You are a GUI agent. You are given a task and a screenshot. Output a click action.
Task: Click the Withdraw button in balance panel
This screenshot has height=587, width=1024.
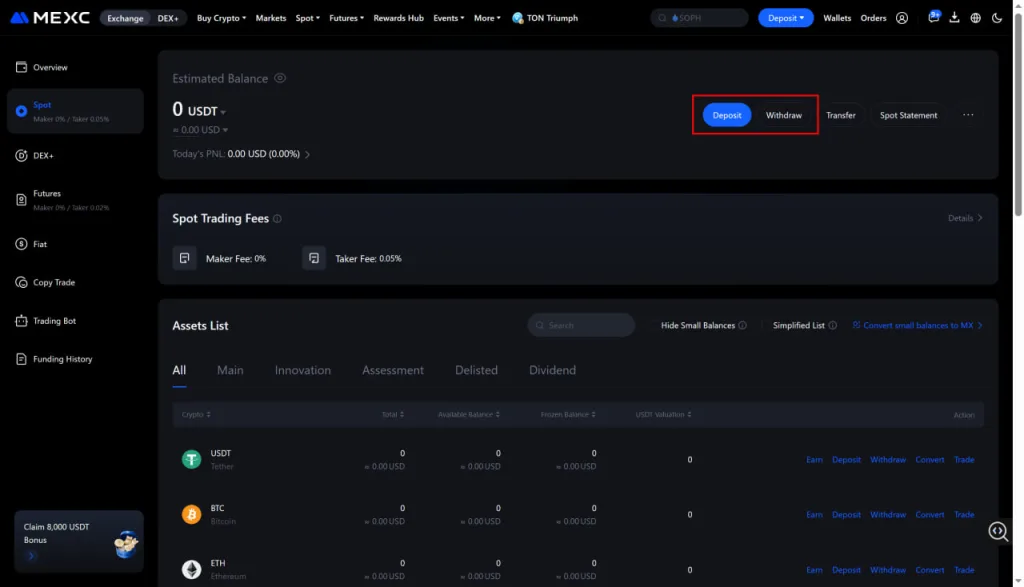tap(784, 115)
